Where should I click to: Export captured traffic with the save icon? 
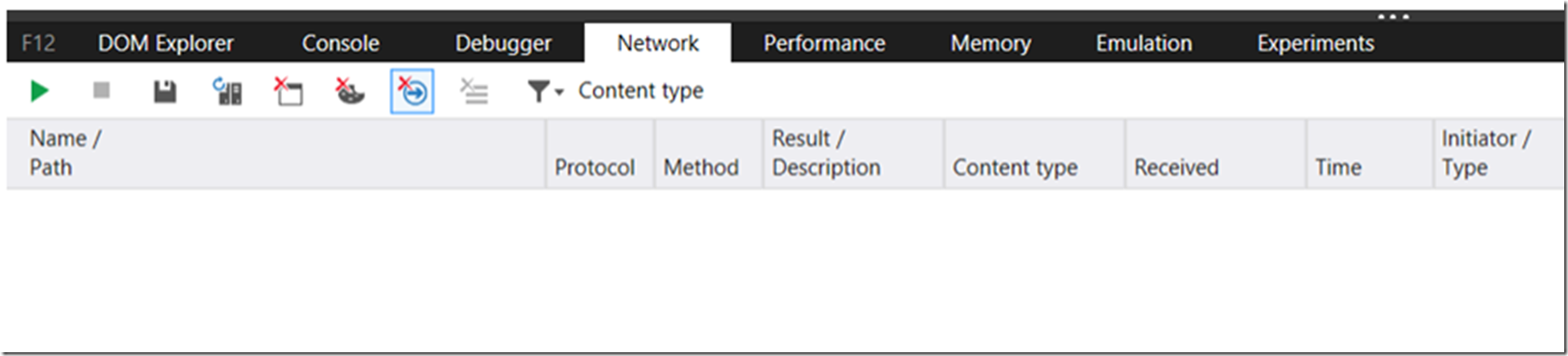165,91
